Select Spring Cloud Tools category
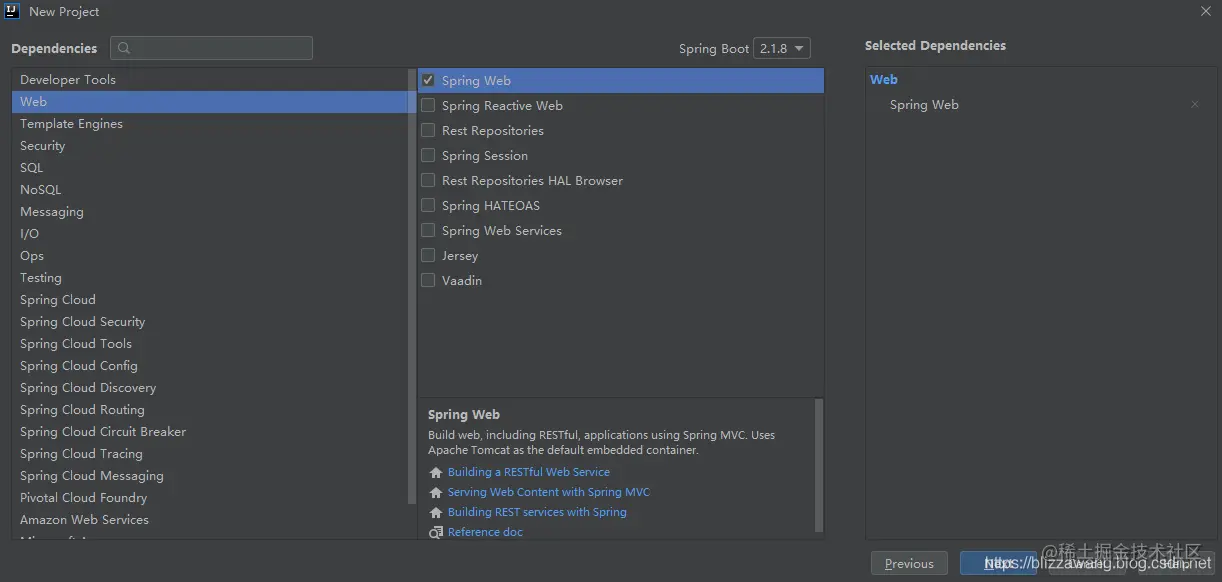 click(x=210, y=344)
